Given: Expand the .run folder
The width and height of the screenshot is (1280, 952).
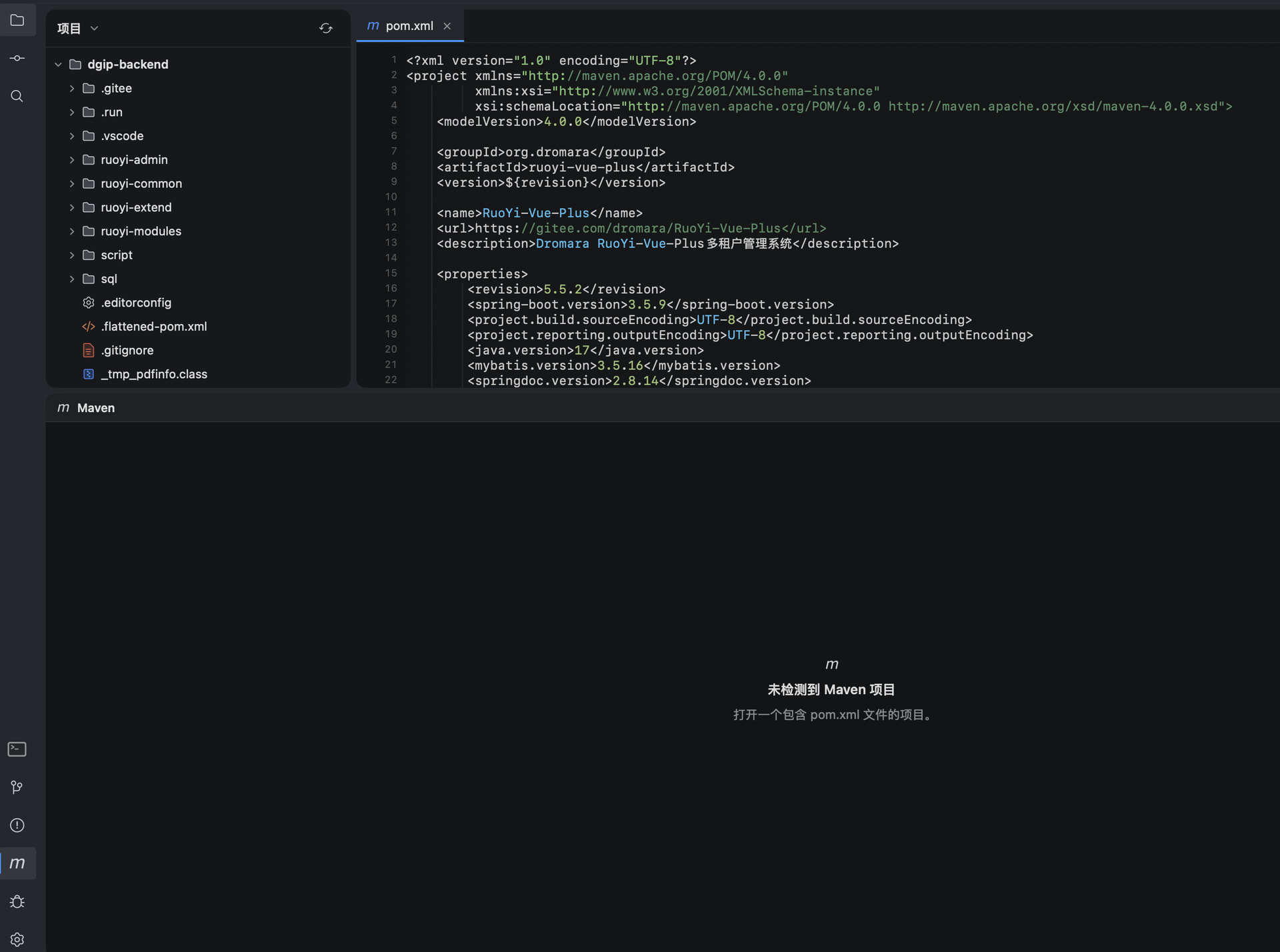Looking at the screenshot, I should (x=72, y=112).
